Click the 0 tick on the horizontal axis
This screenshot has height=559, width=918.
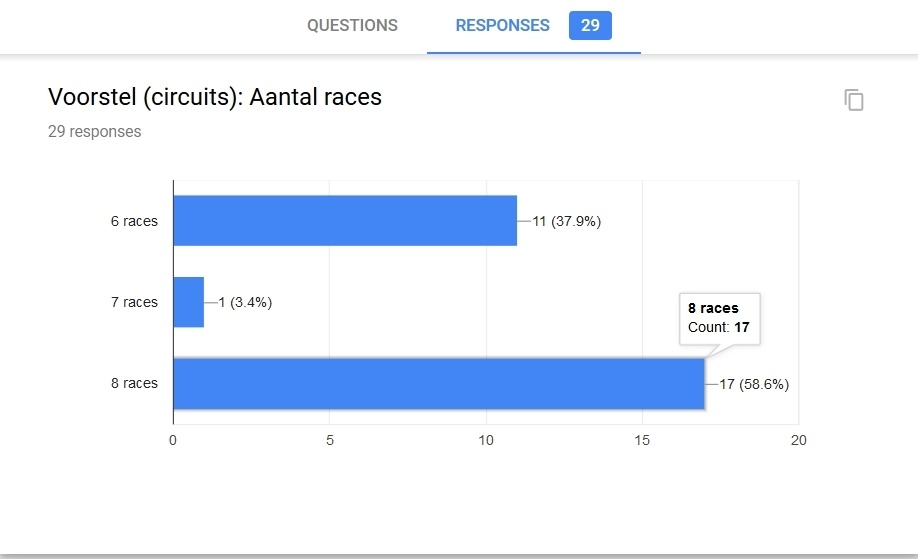point(173,440)
